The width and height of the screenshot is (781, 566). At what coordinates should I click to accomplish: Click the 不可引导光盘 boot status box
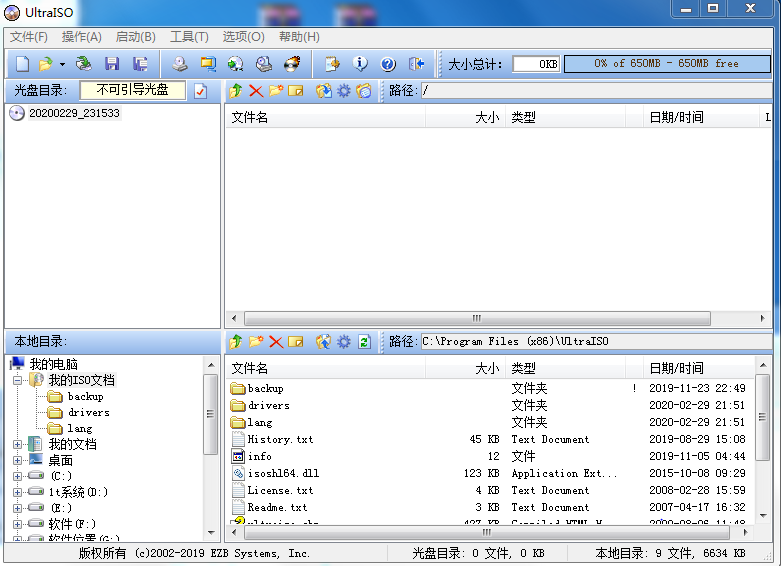point(132,90)
